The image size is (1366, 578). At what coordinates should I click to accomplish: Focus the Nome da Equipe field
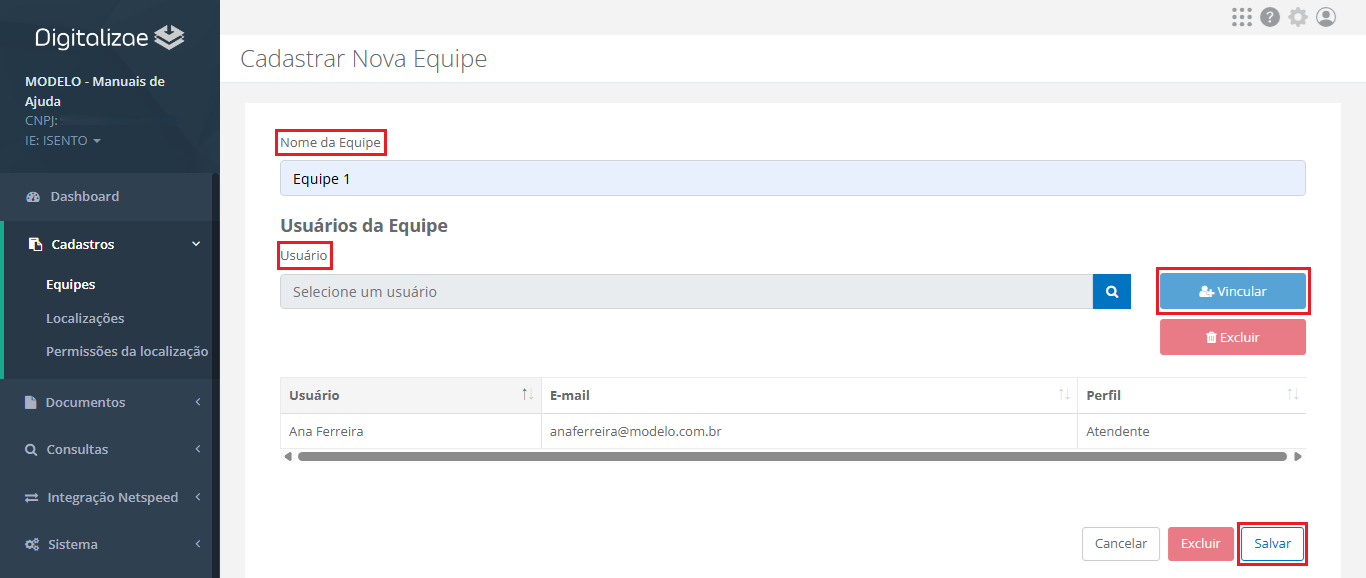(x=792, y=179)
